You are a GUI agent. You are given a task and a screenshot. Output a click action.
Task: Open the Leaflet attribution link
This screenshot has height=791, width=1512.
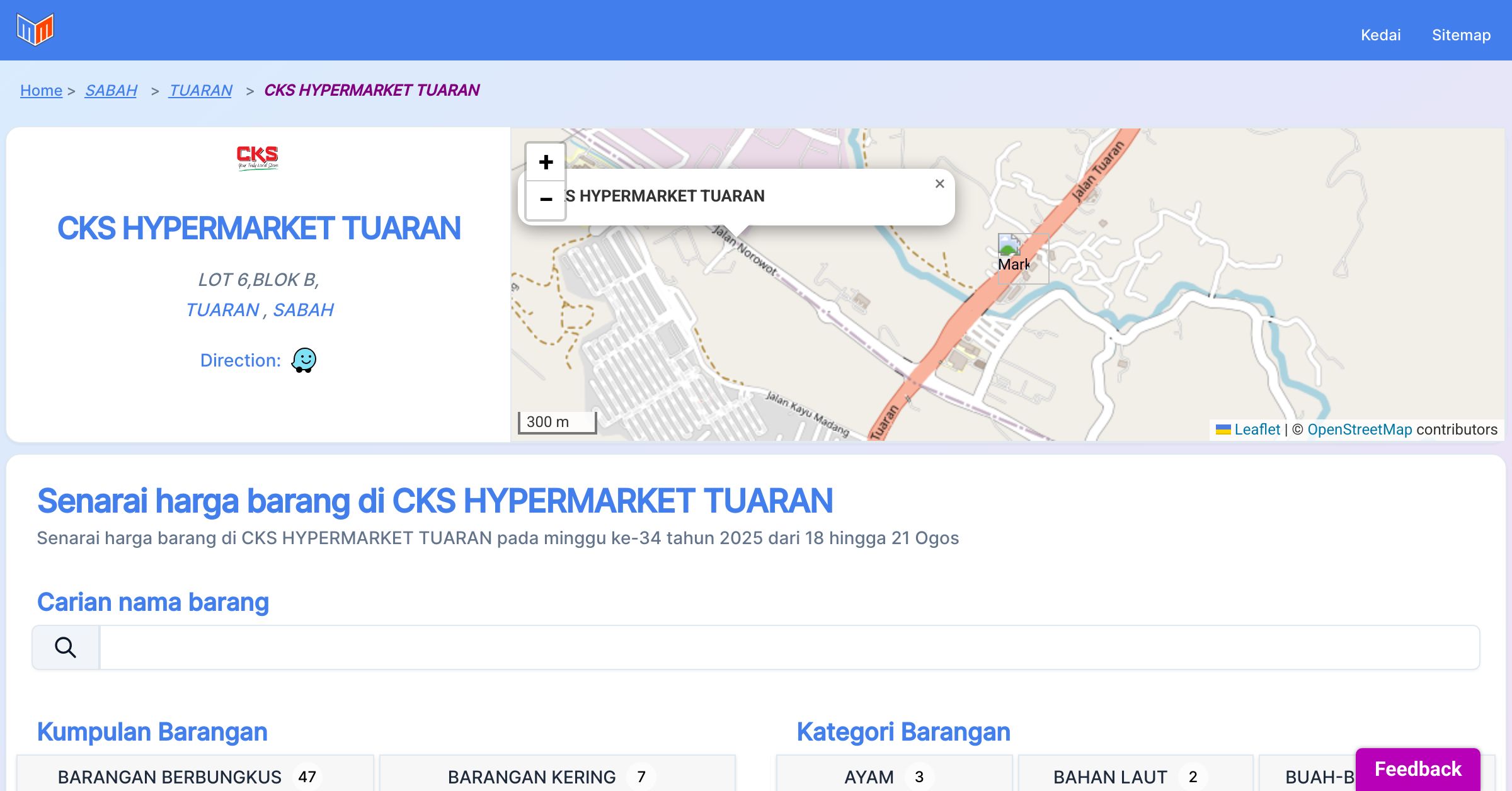point(1257,430)
